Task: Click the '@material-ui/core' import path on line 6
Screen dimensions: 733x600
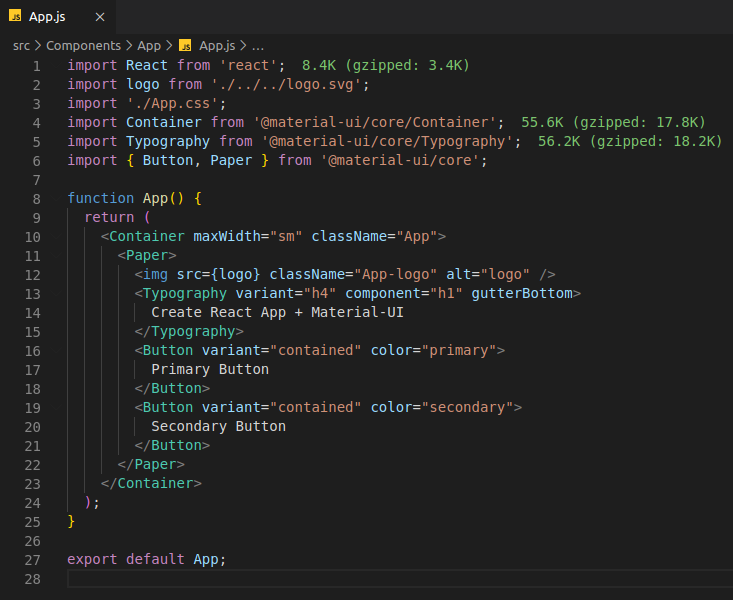Action: (x=400, y=160)
